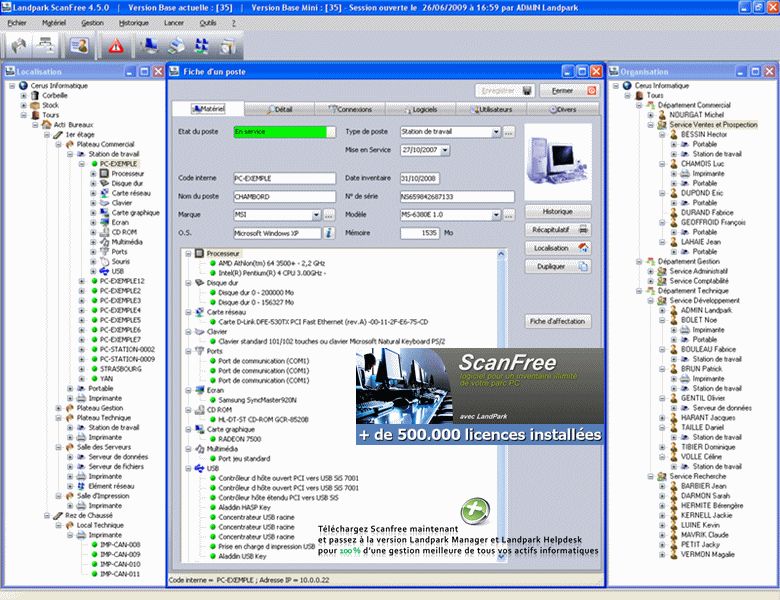Open the Marque dropdown arrow
This screenshot has width=780, height=600.
[x=316, y=215]
